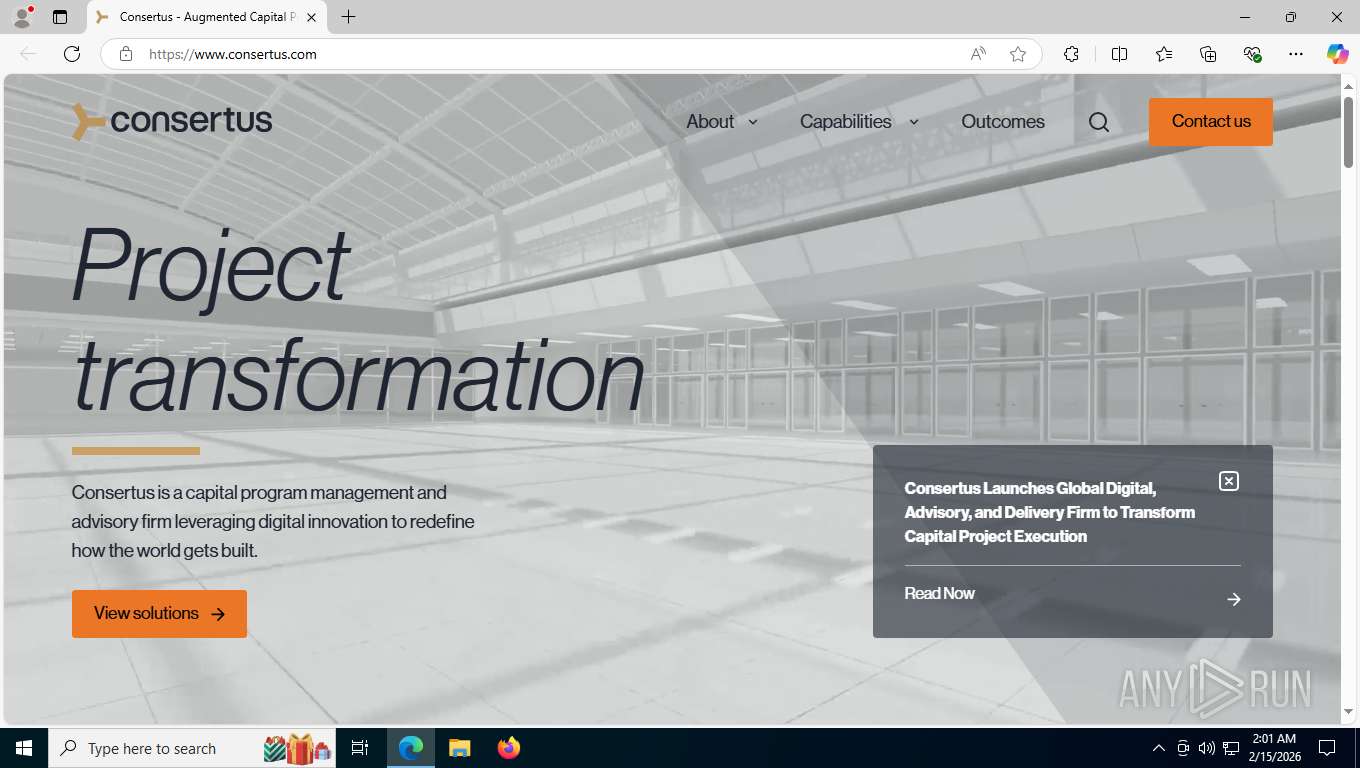Open the Tab actions menu icon

click(60, 17)
